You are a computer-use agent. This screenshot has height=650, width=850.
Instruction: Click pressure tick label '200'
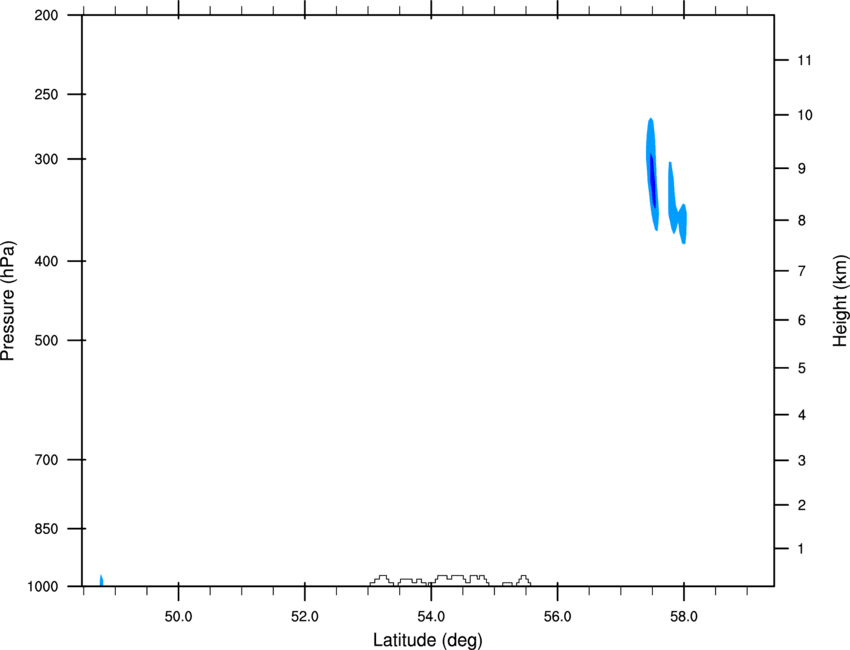46,15
